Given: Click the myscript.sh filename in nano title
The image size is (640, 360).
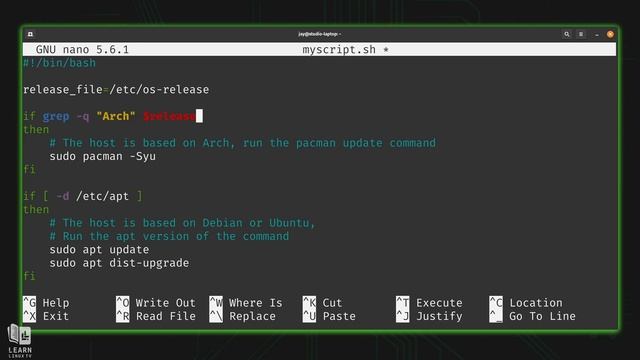Looking at the screenshot, I should 339,50.
